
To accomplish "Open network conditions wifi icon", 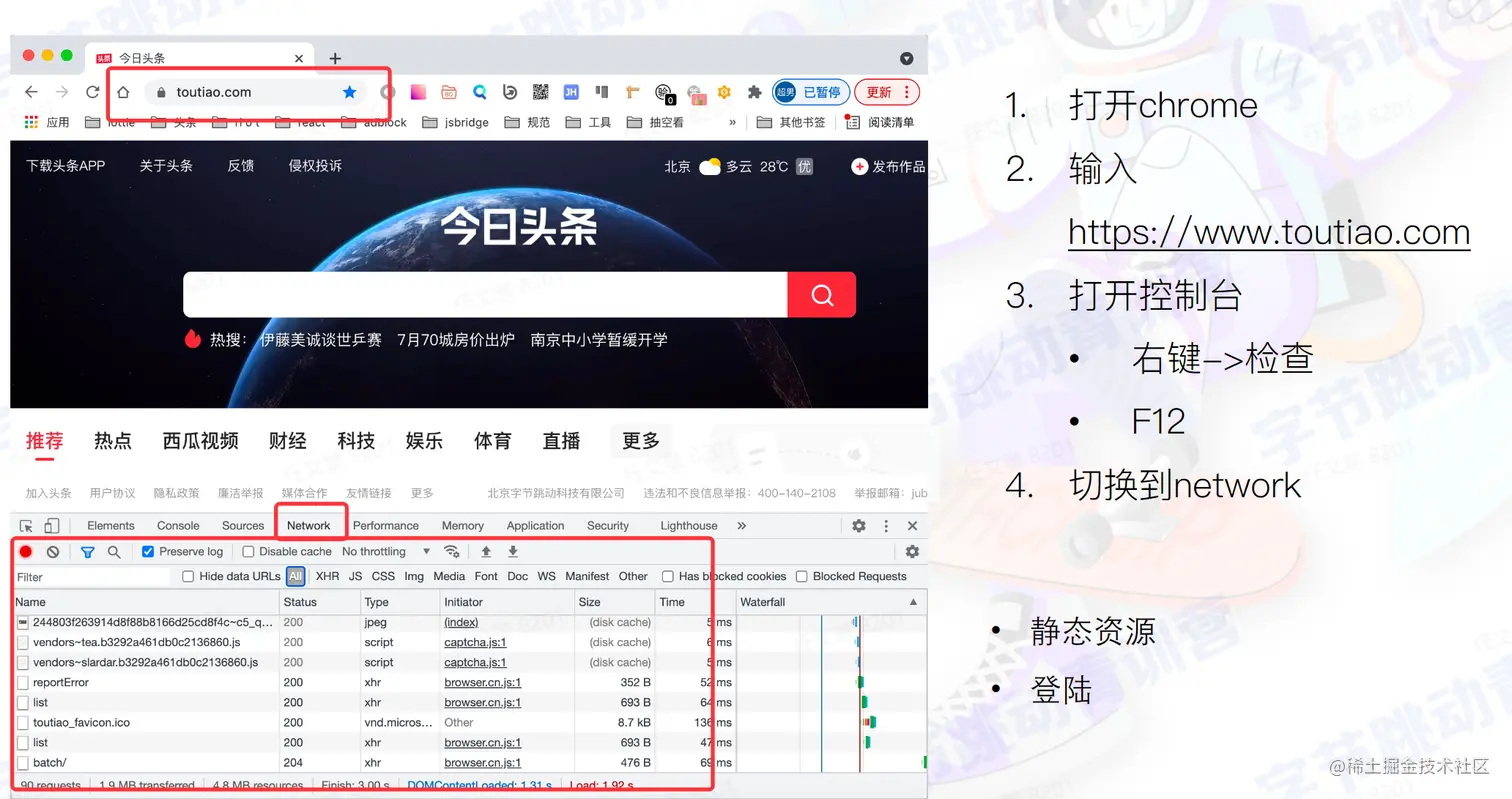I will pyautogui.click(x=452, y=551).
